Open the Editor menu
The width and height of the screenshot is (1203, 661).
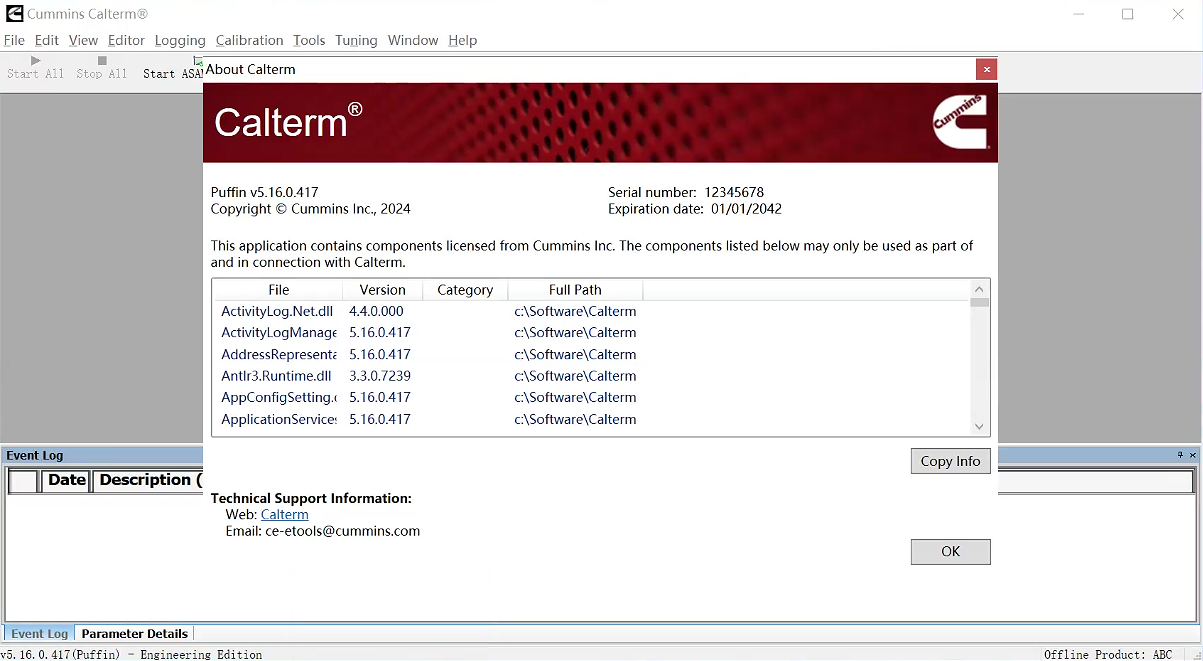[x=126, y=40]
